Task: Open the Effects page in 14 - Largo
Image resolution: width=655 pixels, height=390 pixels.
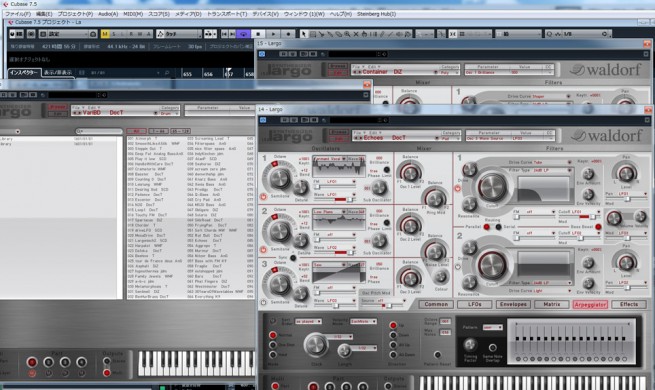Action: (x=629, y=304)
